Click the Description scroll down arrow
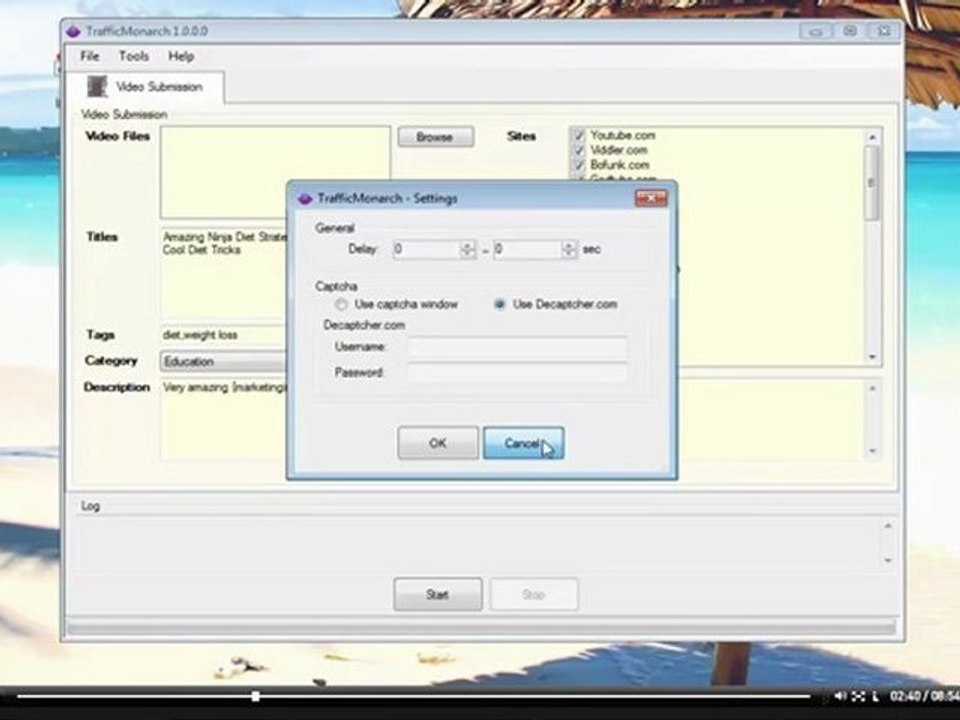960x720 pixels. tap(872, 451)
